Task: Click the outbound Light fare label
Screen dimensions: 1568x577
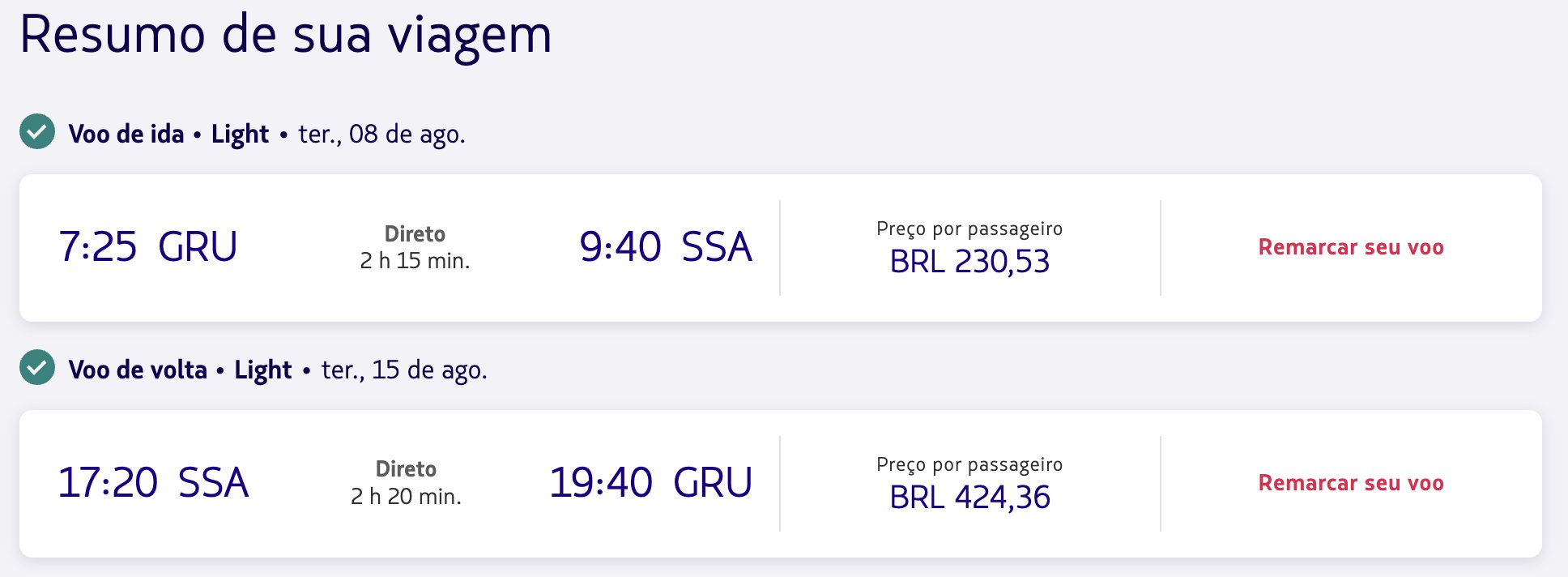Action: tap(240, 134)
